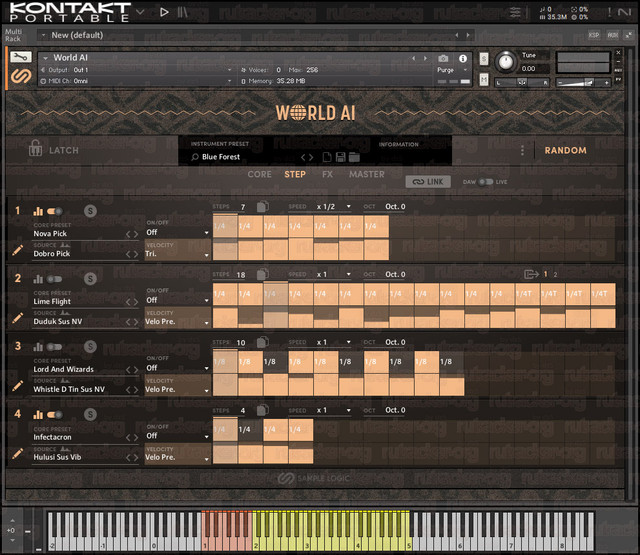This screenshot has width=640, height=555.
Task: Open the INFORMATION tab
Action: click(x=398, y=144)
